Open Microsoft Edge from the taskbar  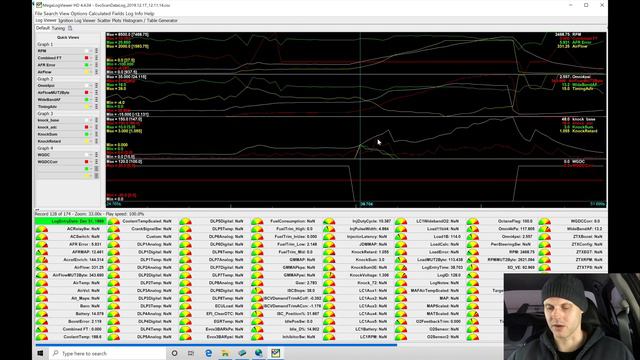tap(208, 353)
